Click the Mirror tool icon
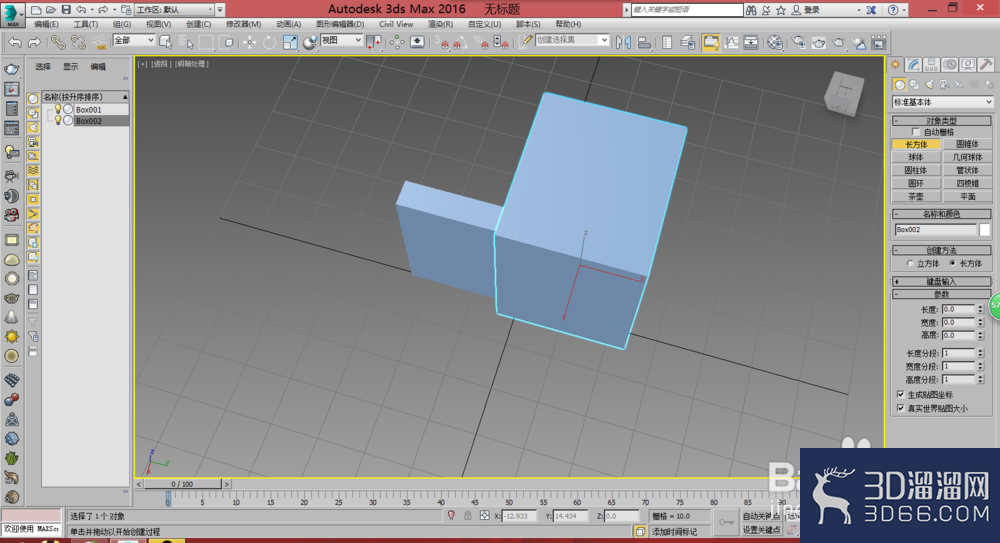1000x543 pixels. click(x=623, y=42)
